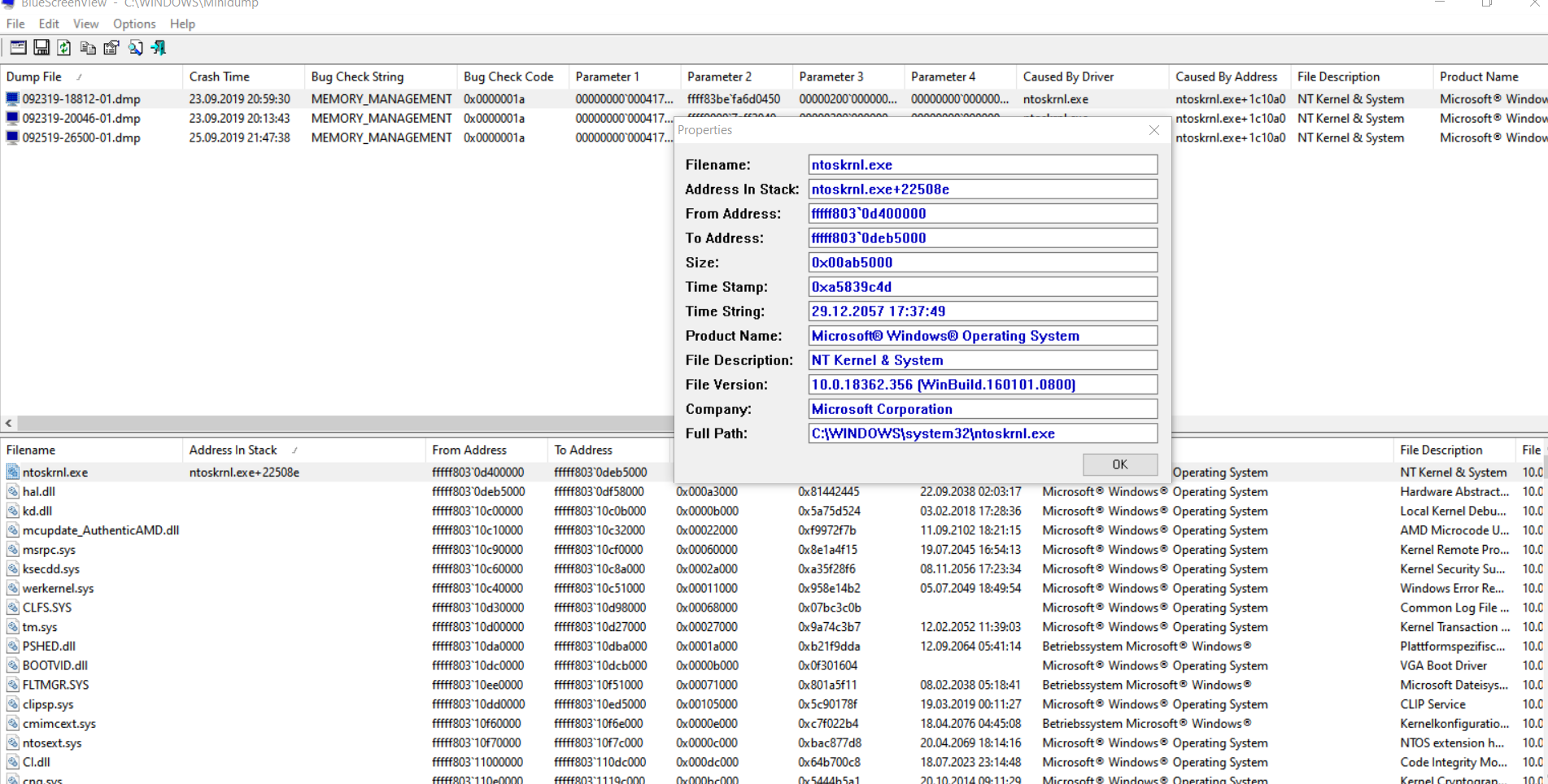Select the 092319-18812-01.dmp file icon

12,99
